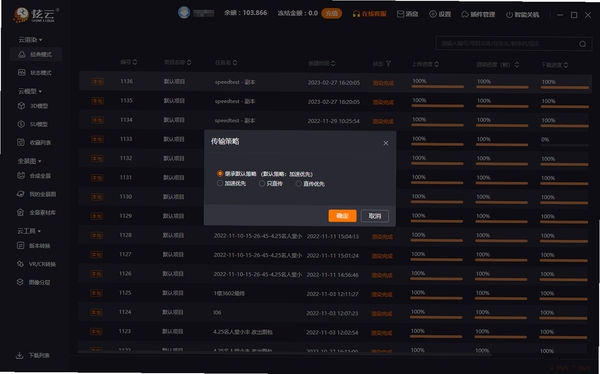Click 本地 tag on job 1127
The height and width of the screenshot is (374, 600).
click(x=96, y=255)
